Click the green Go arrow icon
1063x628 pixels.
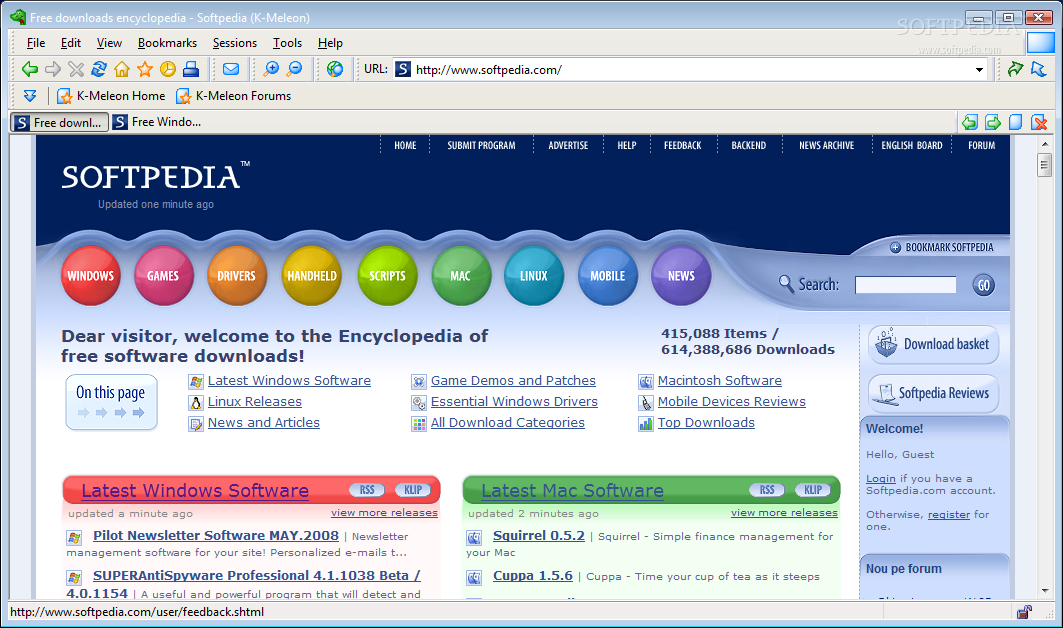pos(1015,68)
